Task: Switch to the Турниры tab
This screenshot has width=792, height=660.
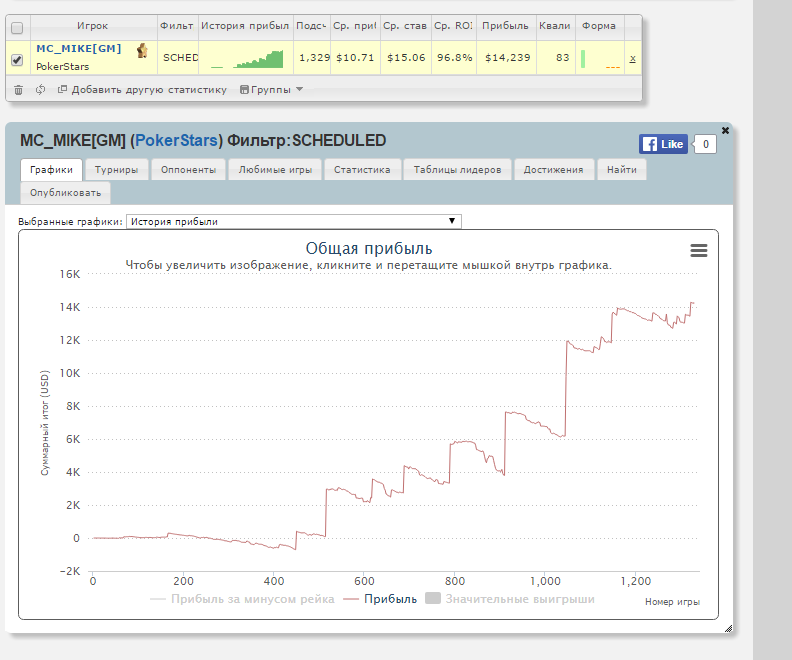Action: 117,170
